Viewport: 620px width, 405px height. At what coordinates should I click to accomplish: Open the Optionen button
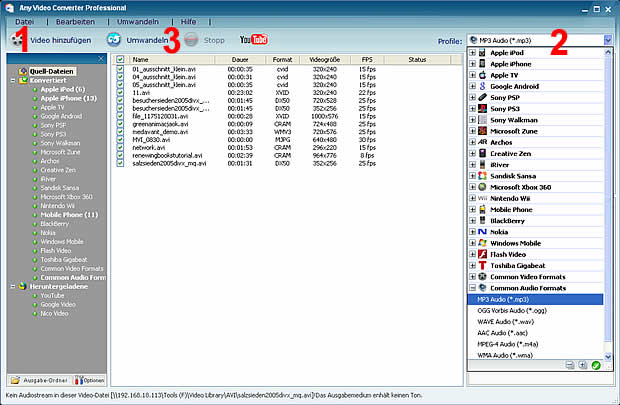(90, 380)
